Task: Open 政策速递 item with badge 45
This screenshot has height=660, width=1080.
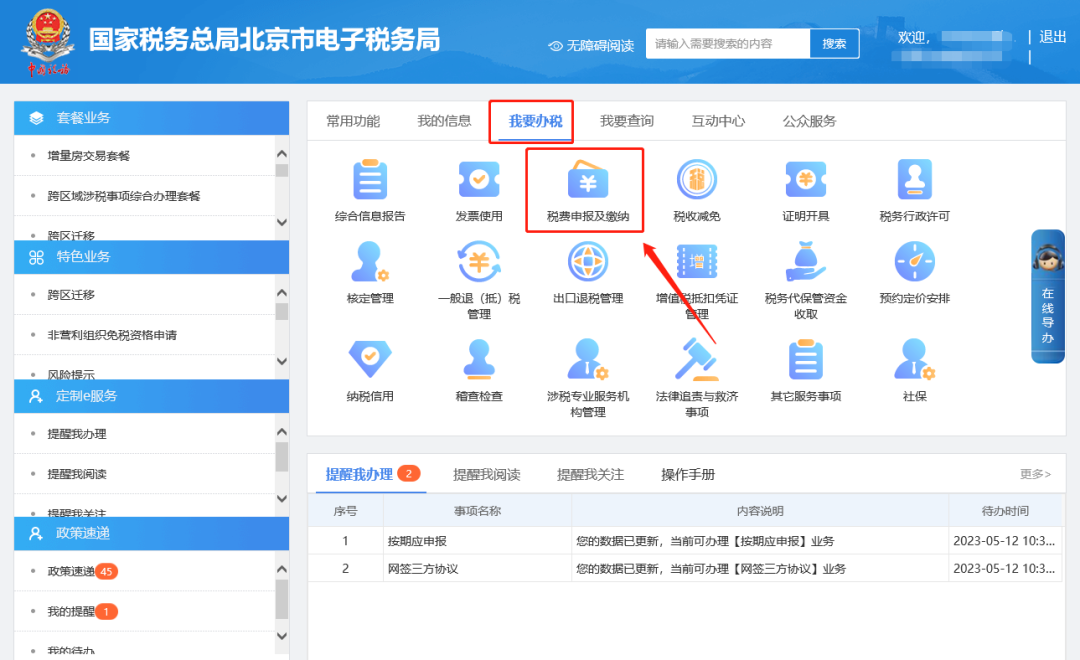Action: pyautogui.click(x=82, y=571)
